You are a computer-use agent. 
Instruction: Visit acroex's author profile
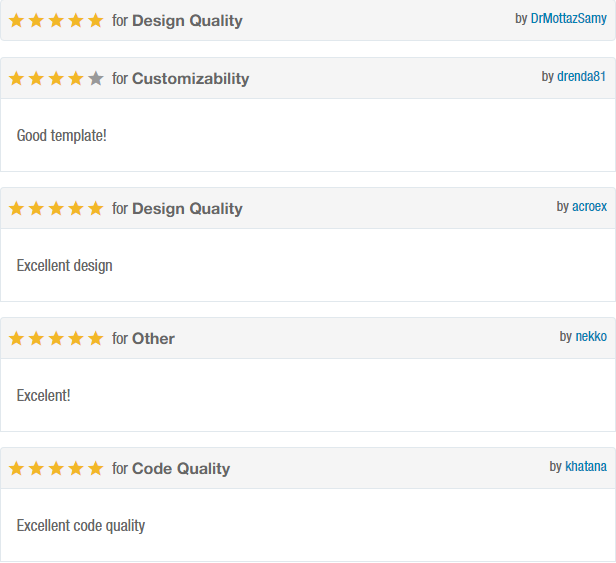pyautogui.click(x=589, y=206)
